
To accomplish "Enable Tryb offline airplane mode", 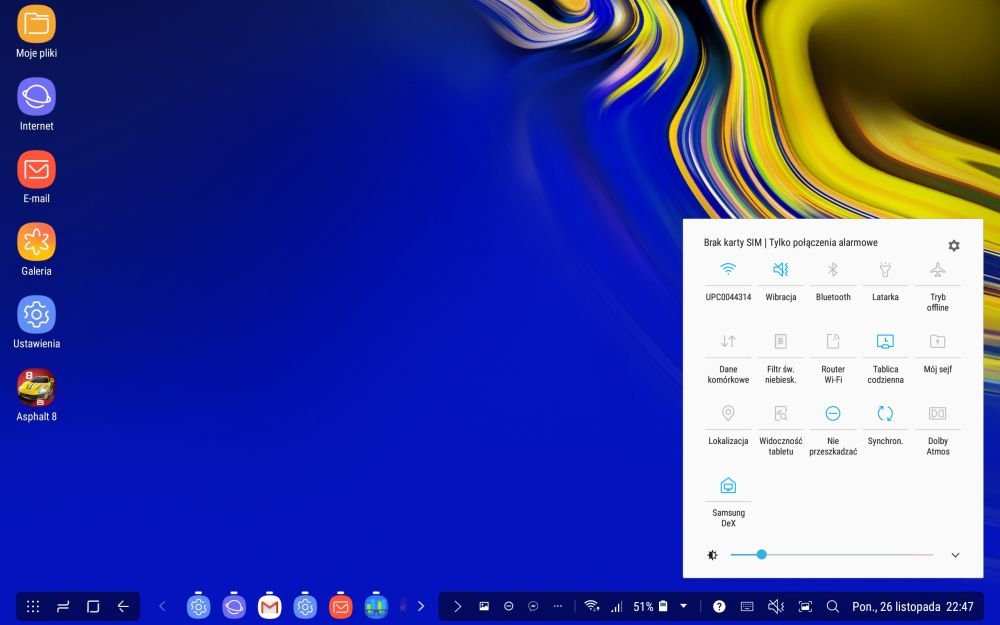I will tap(938, 286).
